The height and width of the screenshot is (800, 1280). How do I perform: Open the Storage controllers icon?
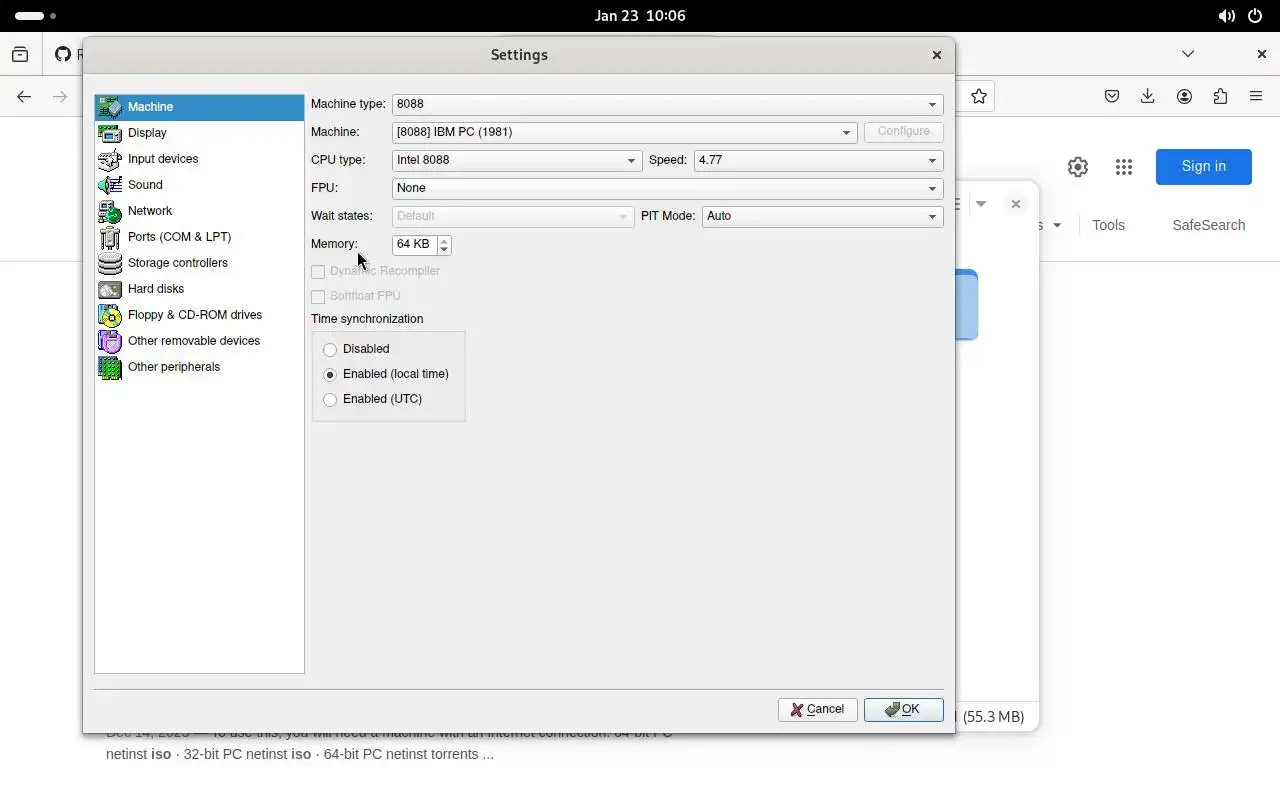pyautogui.click(x=110, y=263)
